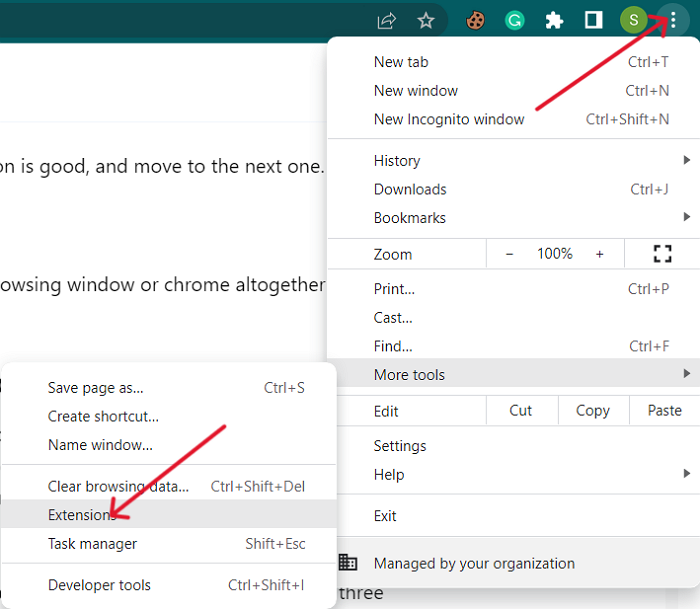Select New window menu item

(x=513, y=91)
